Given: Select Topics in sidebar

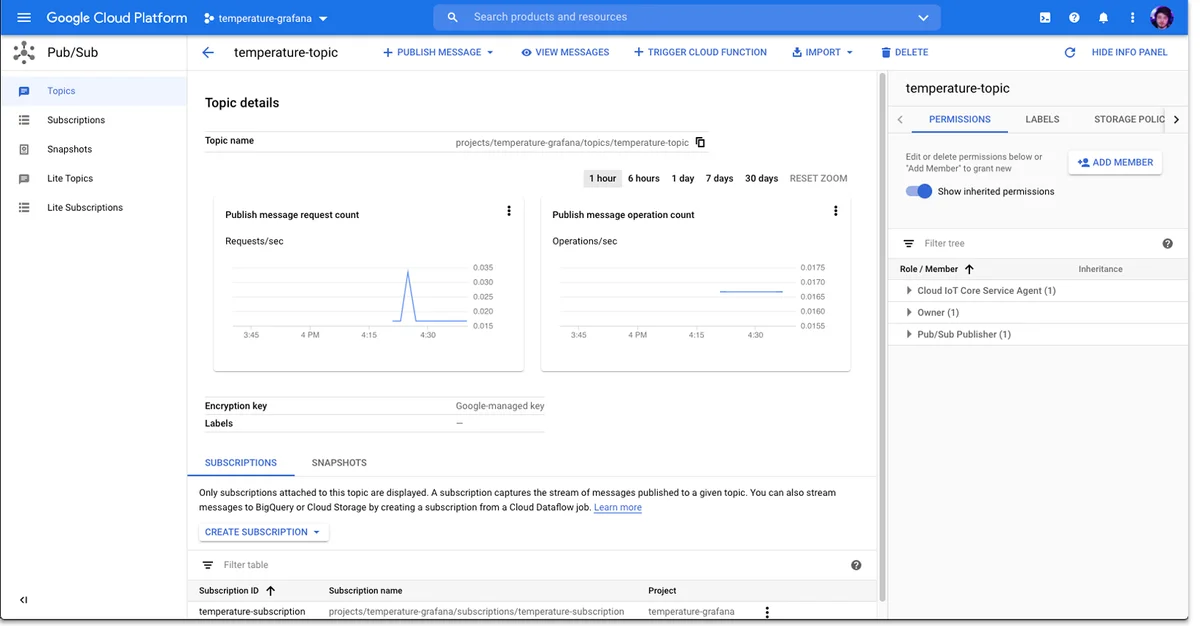Looking at the screenshot, I should click(x=93, y=91).
